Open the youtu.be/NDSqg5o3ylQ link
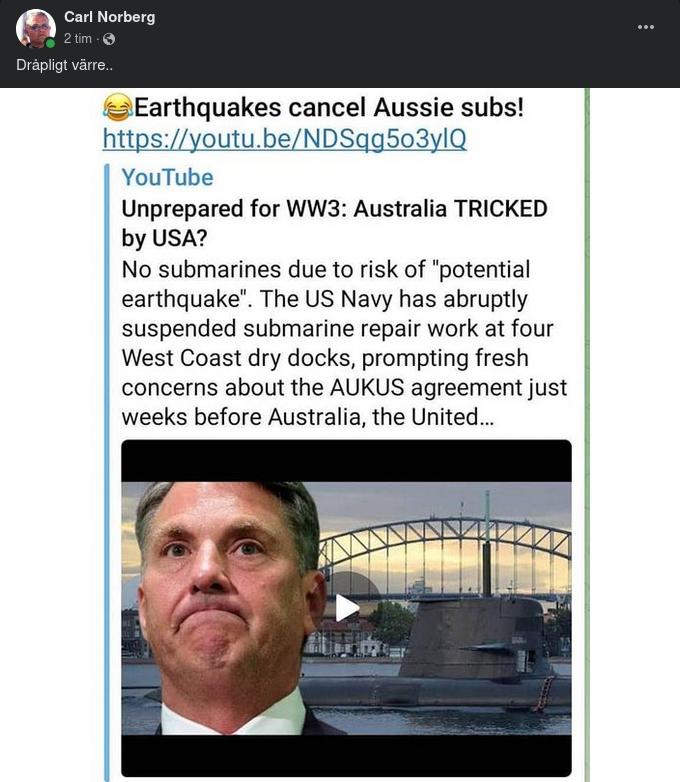 (x=284, y=139)
